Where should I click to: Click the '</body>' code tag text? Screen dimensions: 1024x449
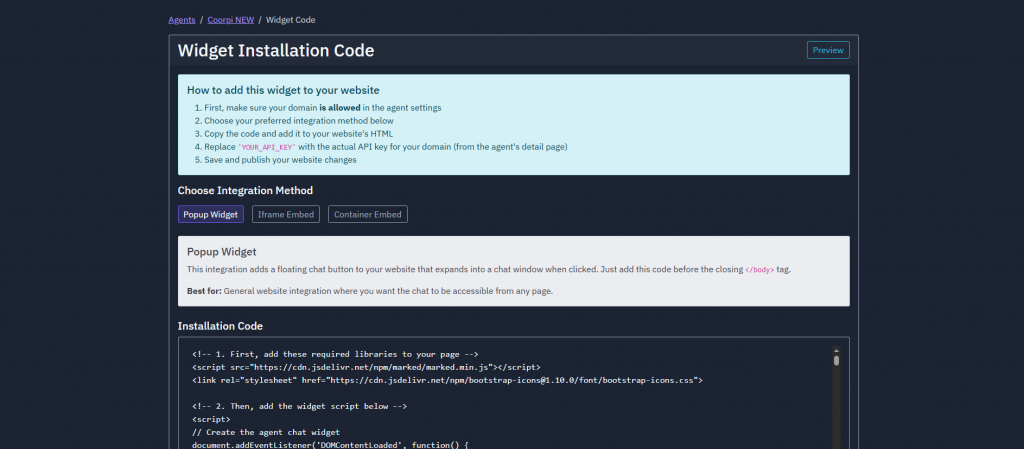click(x=760, y=270)
